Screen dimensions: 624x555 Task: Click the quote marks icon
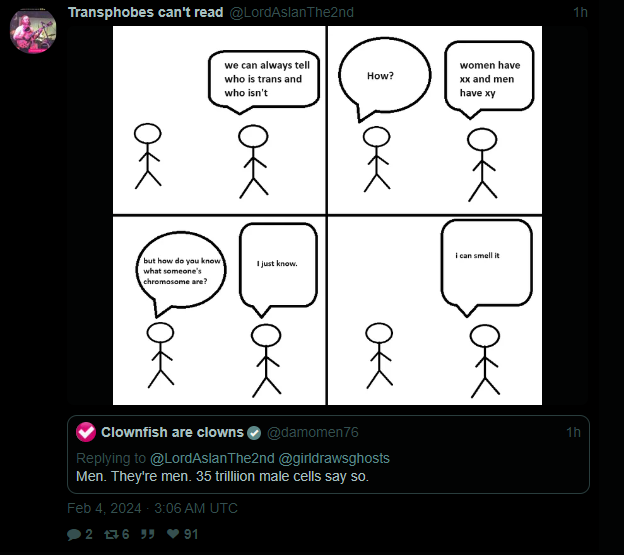pos(148,534)
